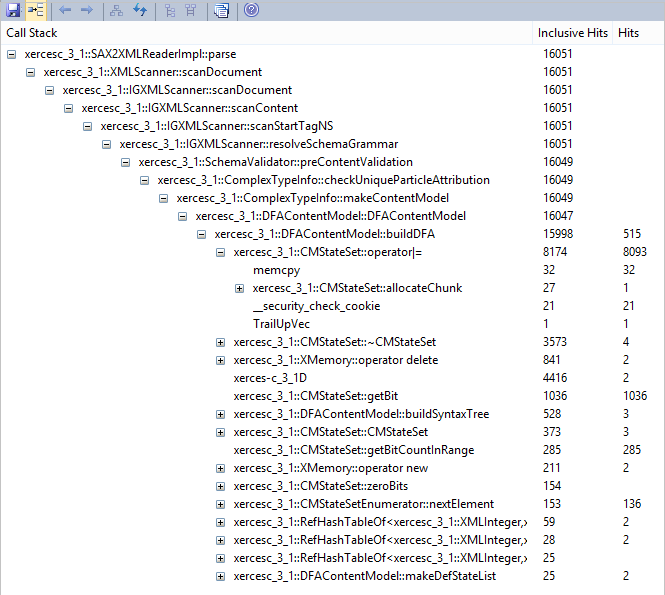Image resolution: width=665 pixels, height=595 pixels.
Task: Select the memcpy row
Action: pyautogui.click(x=276, y=270)
